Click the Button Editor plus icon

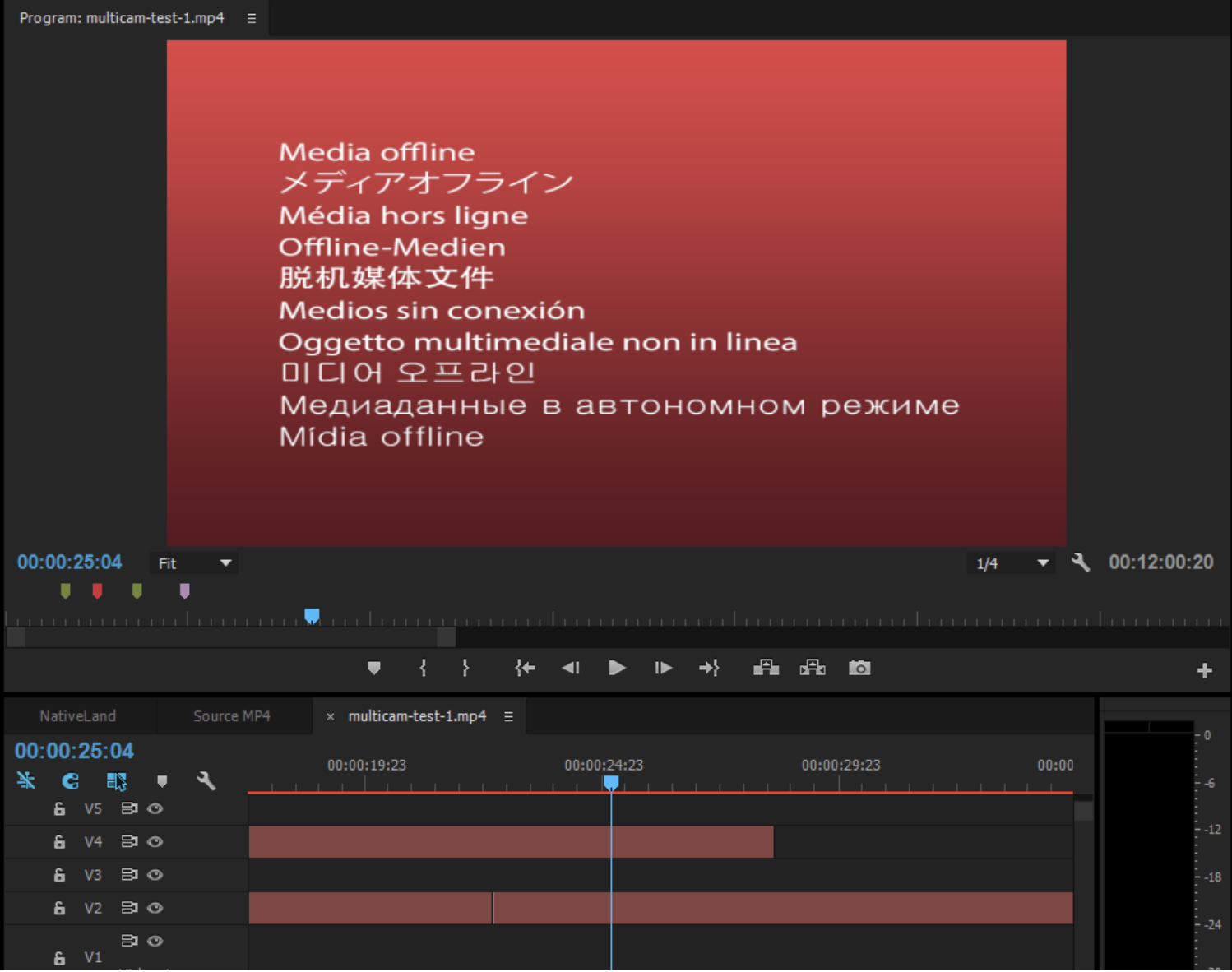pyautogui.click(x=1204, y=669)
